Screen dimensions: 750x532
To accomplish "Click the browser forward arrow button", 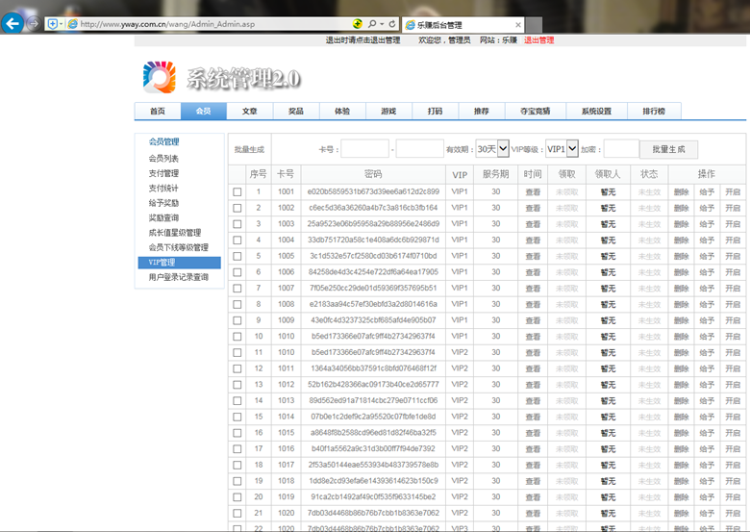I will tap(33, 23).
